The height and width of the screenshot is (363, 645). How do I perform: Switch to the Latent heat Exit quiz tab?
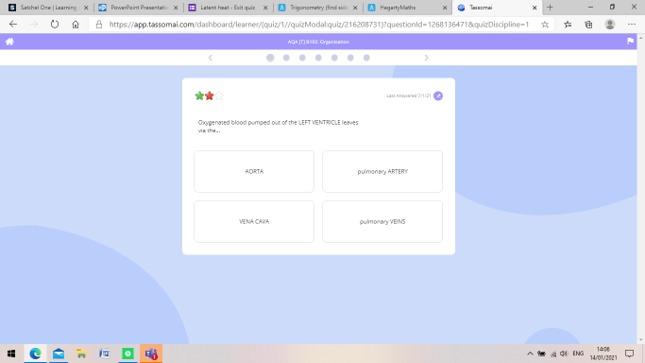click(x=228, y=7)
